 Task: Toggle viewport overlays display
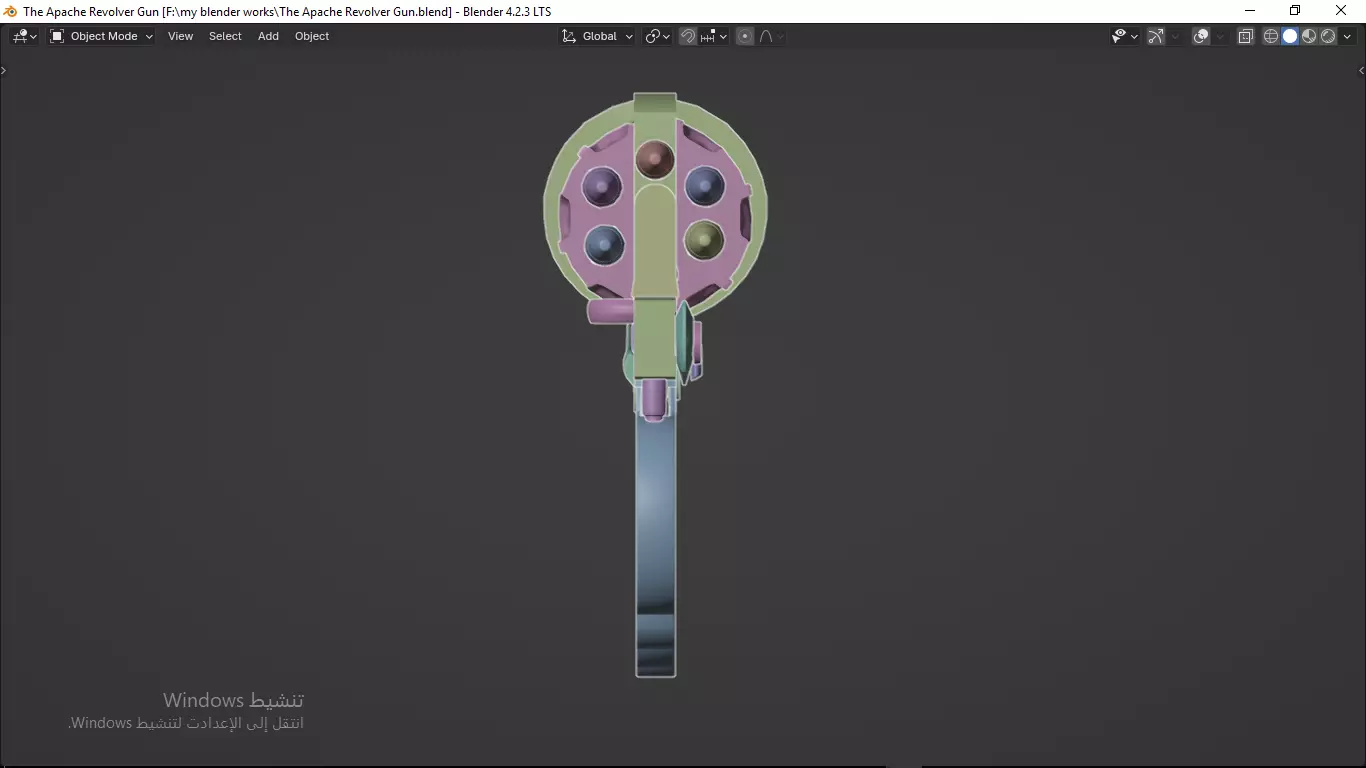coord(1201,36)
